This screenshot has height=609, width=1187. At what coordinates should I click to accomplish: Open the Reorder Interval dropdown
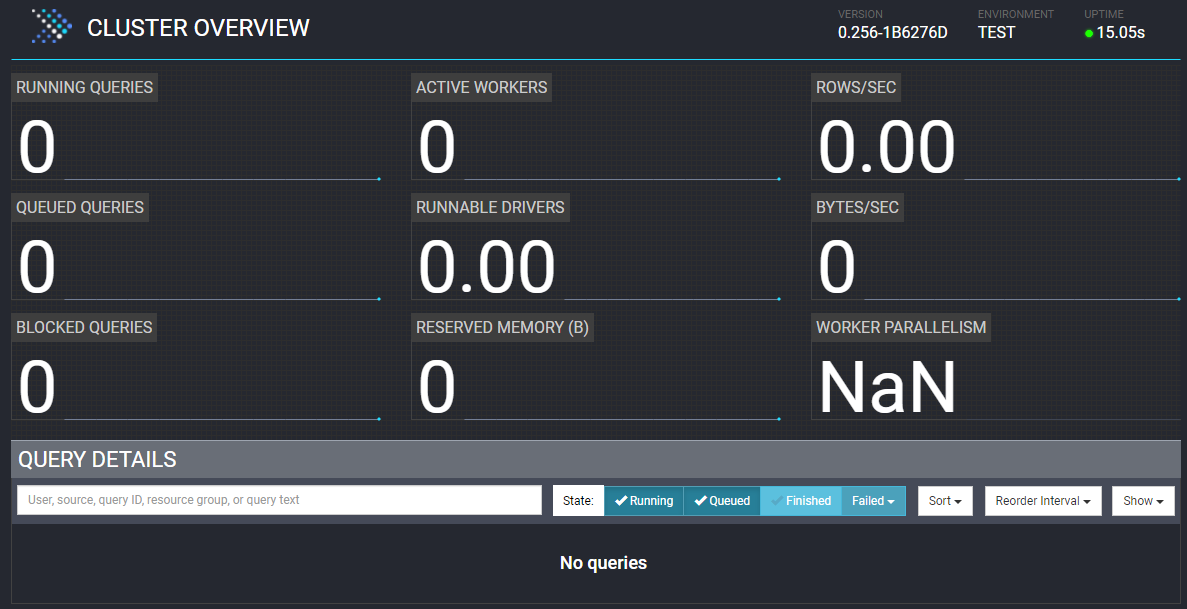tap(1042, 501)
